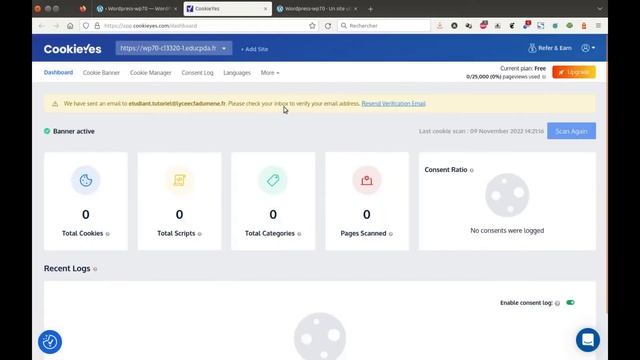Click the Pages Scanned icon

click(367, 180)
